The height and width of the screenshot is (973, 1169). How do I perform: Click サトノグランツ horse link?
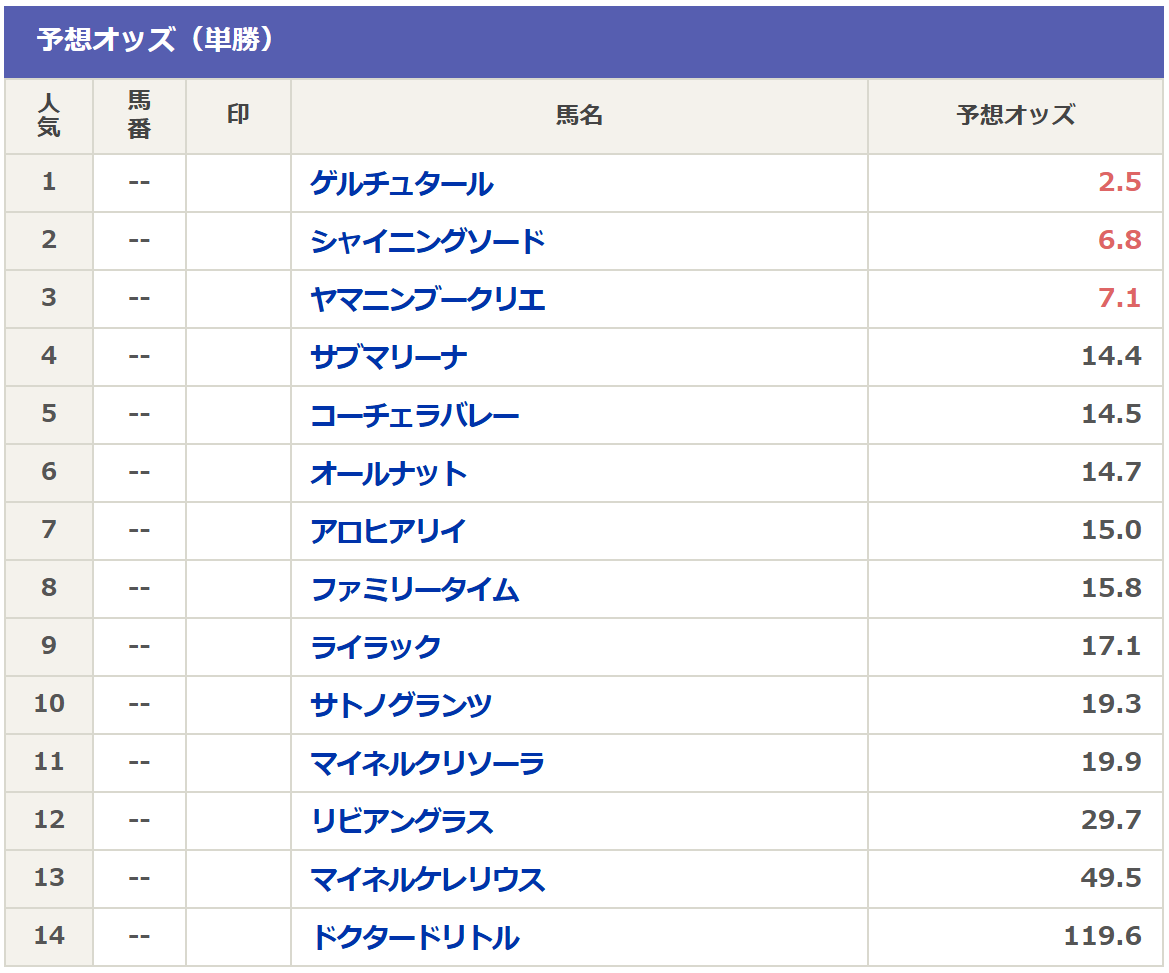click(x=402, y=706)
